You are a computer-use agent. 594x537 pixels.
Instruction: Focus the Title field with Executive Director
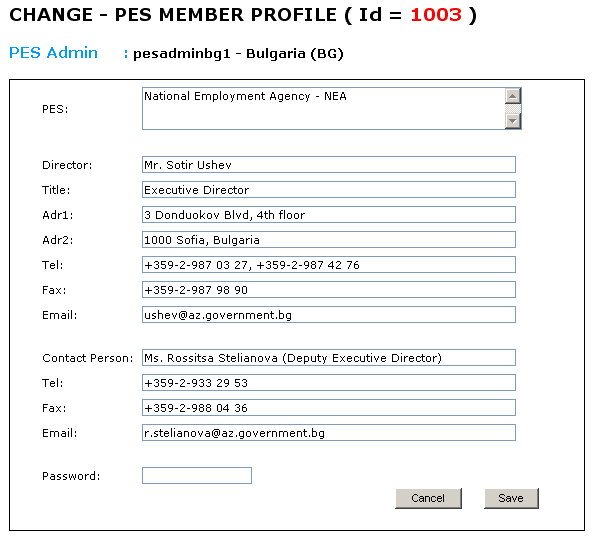[x=329, y=190]
